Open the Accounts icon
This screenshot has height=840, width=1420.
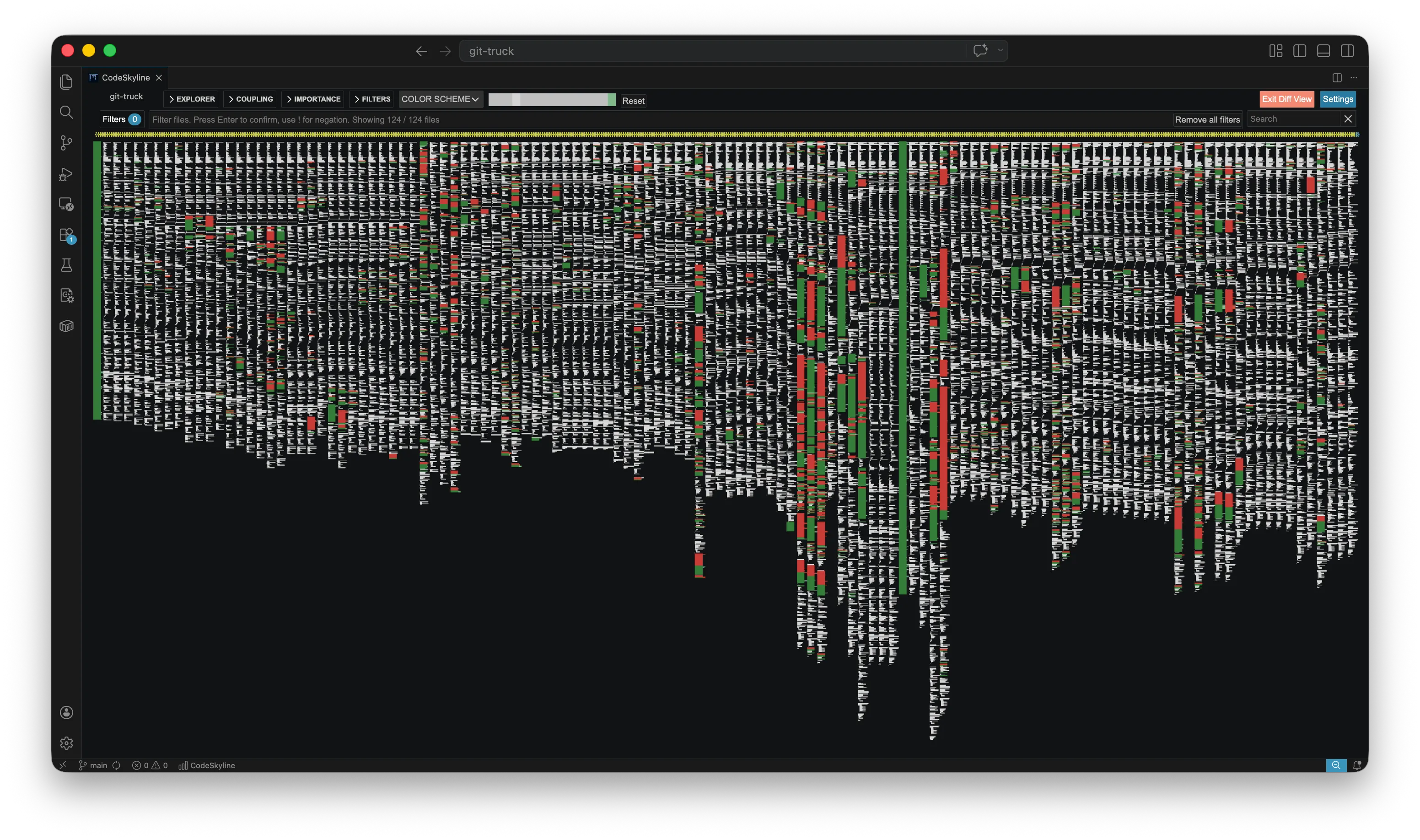point(66,712)
